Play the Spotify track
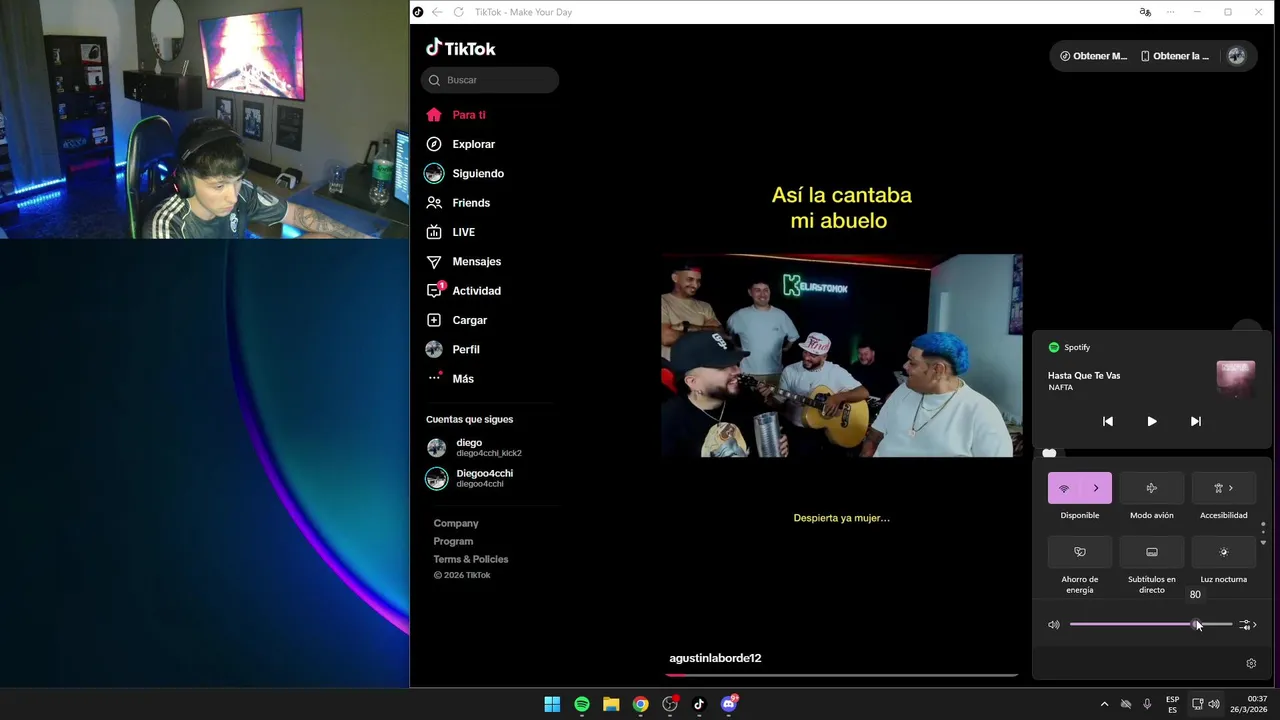Image resolution: width=1280 pixels, height=720 pixels. click(1152, 422)
